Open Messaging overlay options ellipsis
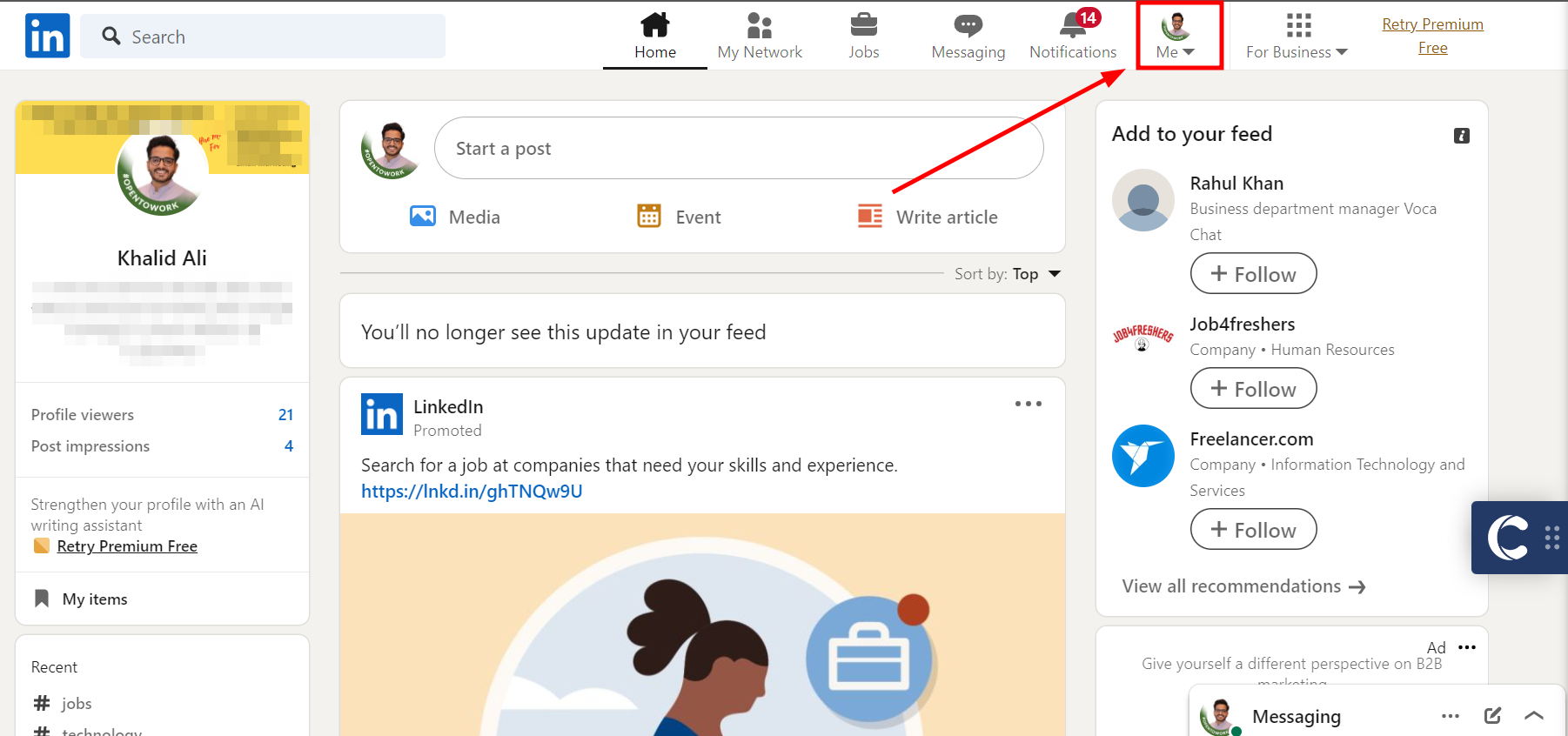Screen dimensions: 1568x736 click(x=1450, y=716)
